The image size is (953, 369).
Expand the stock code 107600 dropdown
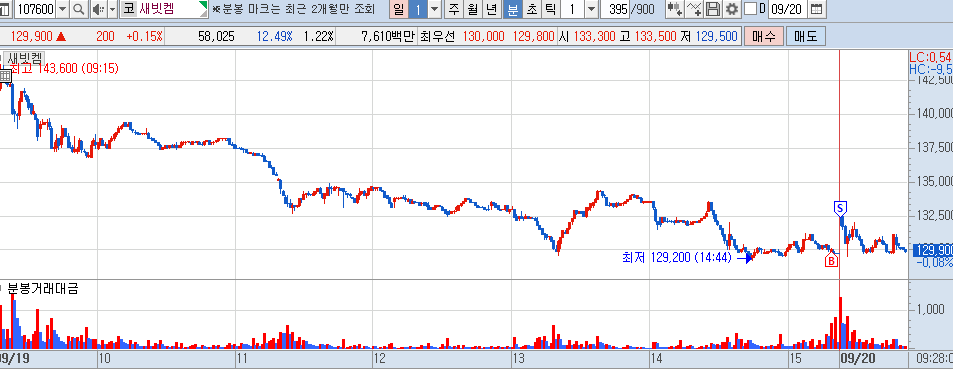point(63,9)
